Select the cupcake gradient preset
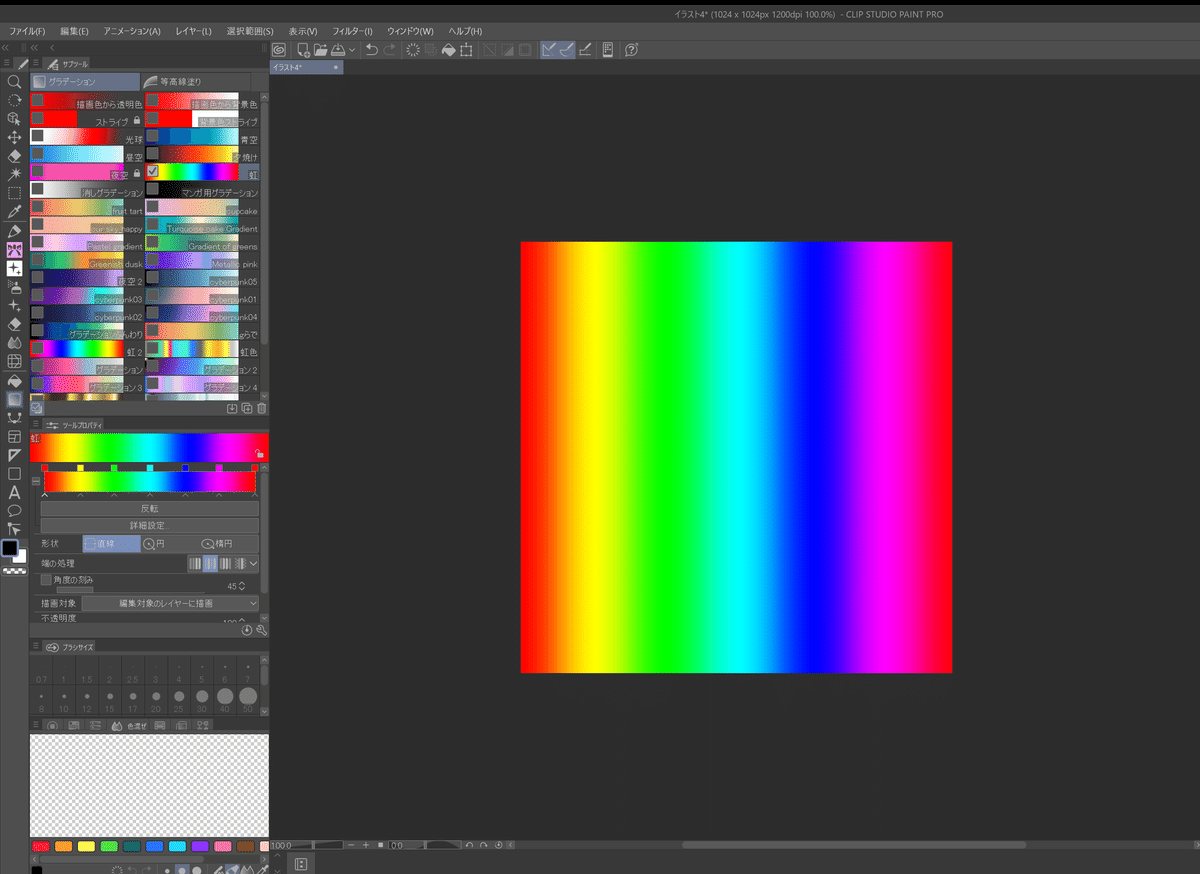 202,208
